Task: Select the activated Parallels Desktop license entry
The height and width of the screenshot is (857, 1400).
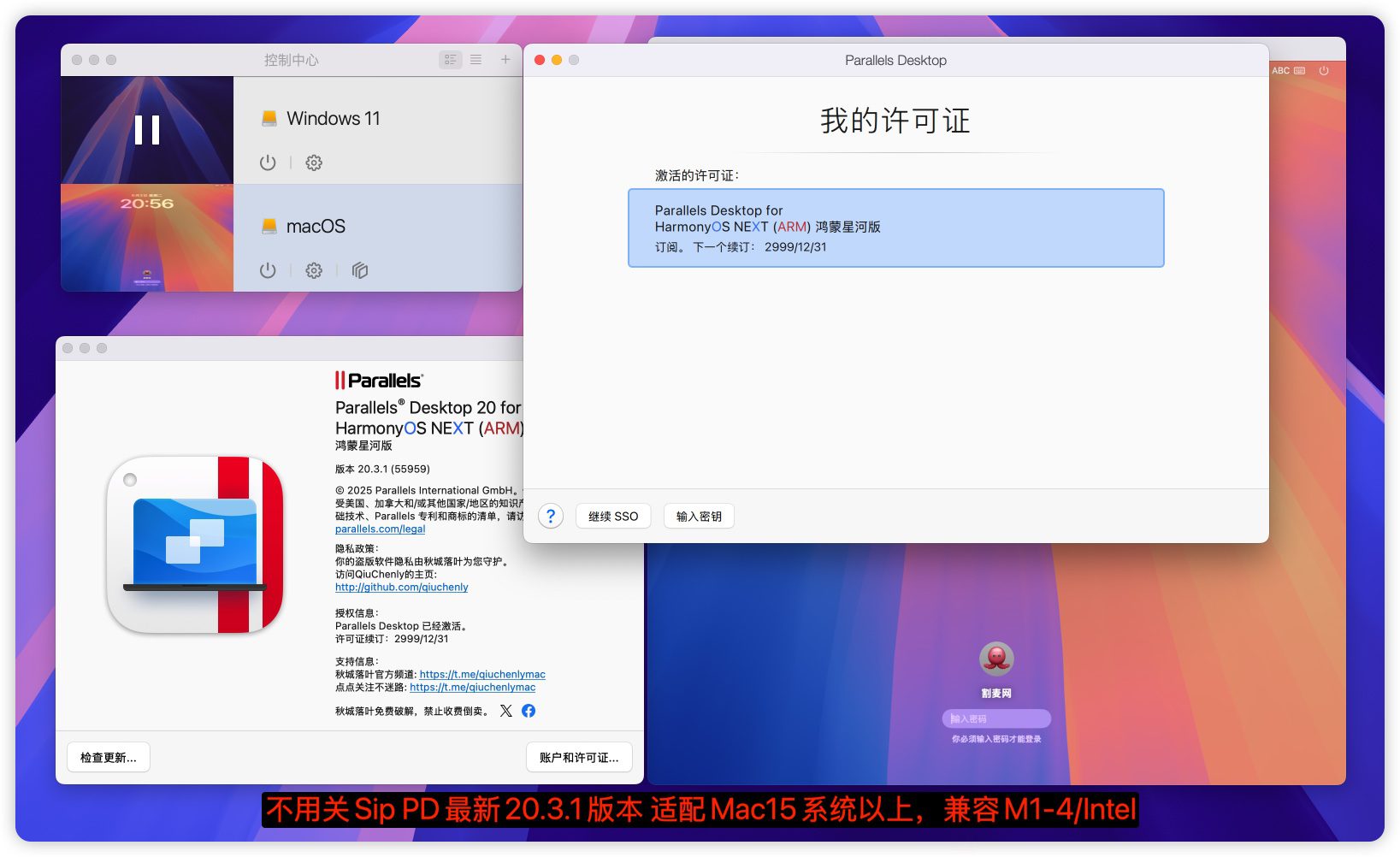Action: click(895, 228)
